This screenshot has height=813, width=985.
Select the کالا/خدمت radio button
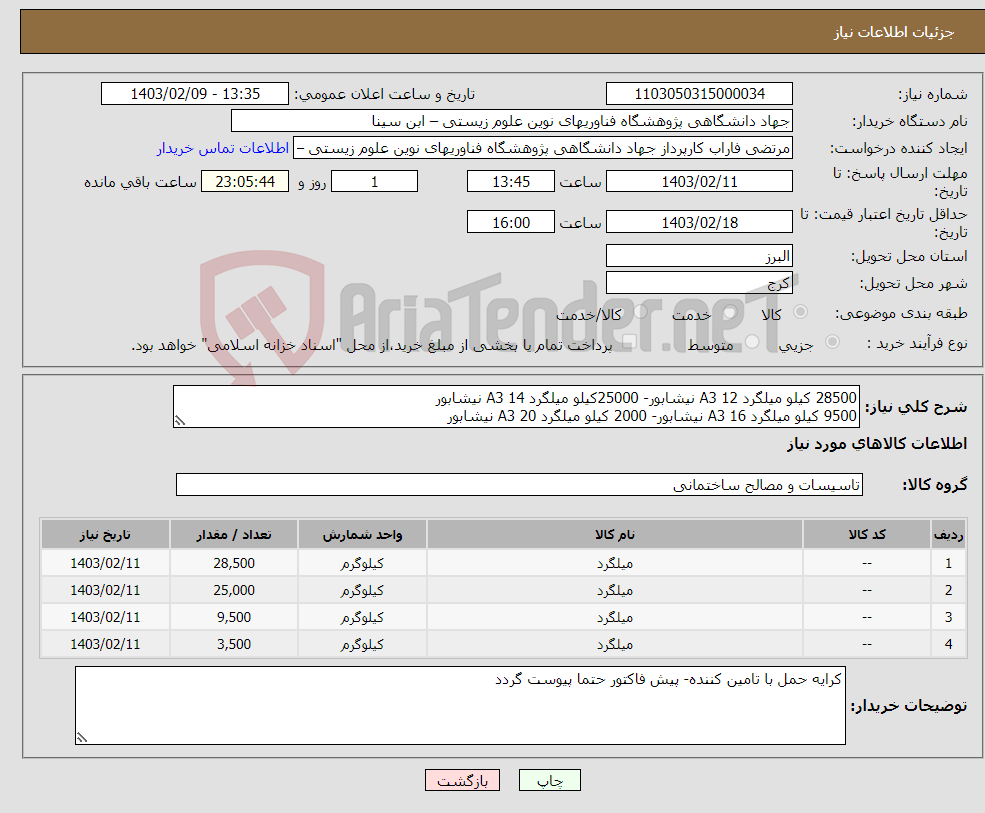640,312
